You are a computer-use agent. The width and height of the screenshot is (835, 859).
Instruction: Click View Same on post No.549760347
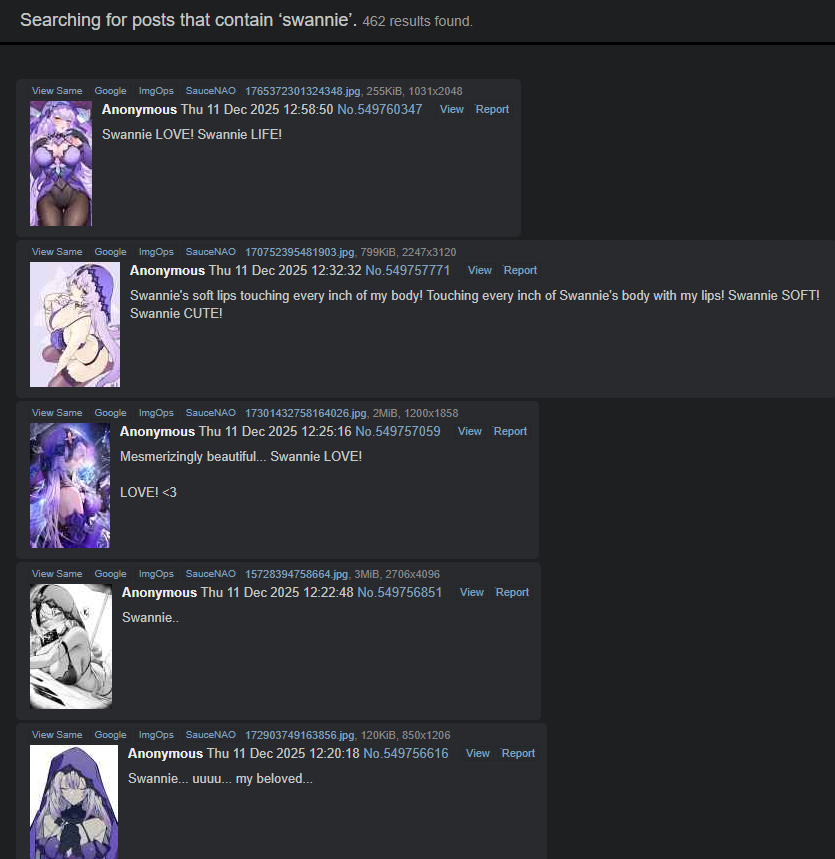pos(57,91)
